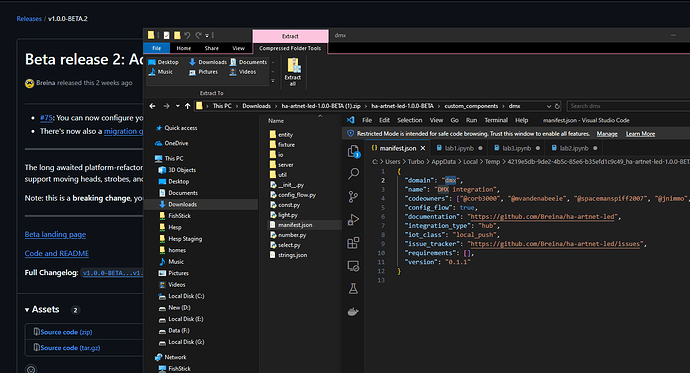
Task: Open the Extensions icon
Action: tap(353, 242)
